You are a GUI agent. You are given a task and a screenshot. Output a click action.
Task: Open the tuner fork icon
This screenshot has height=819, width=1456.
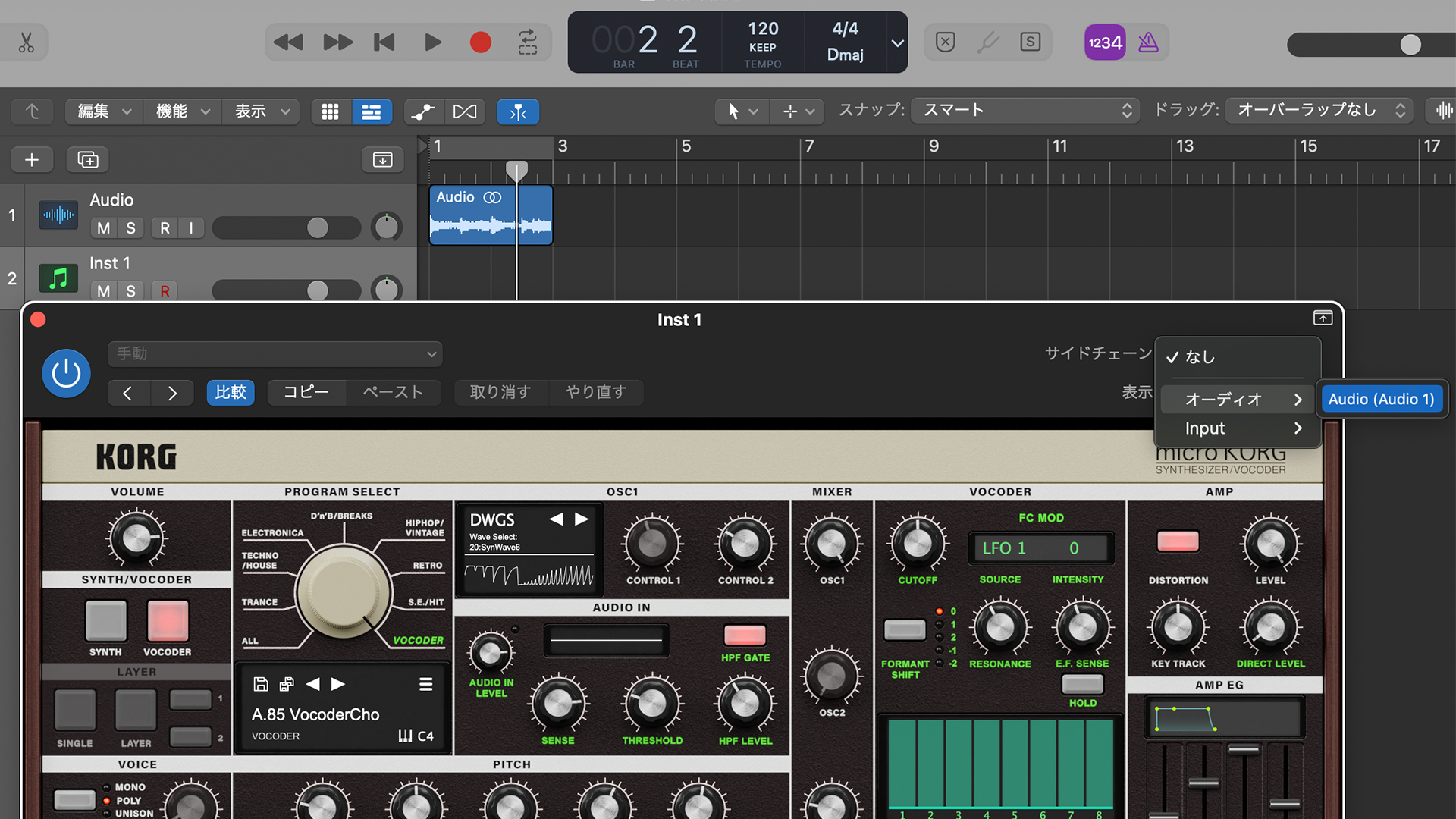pyautogui.click(x=987, y=42)
